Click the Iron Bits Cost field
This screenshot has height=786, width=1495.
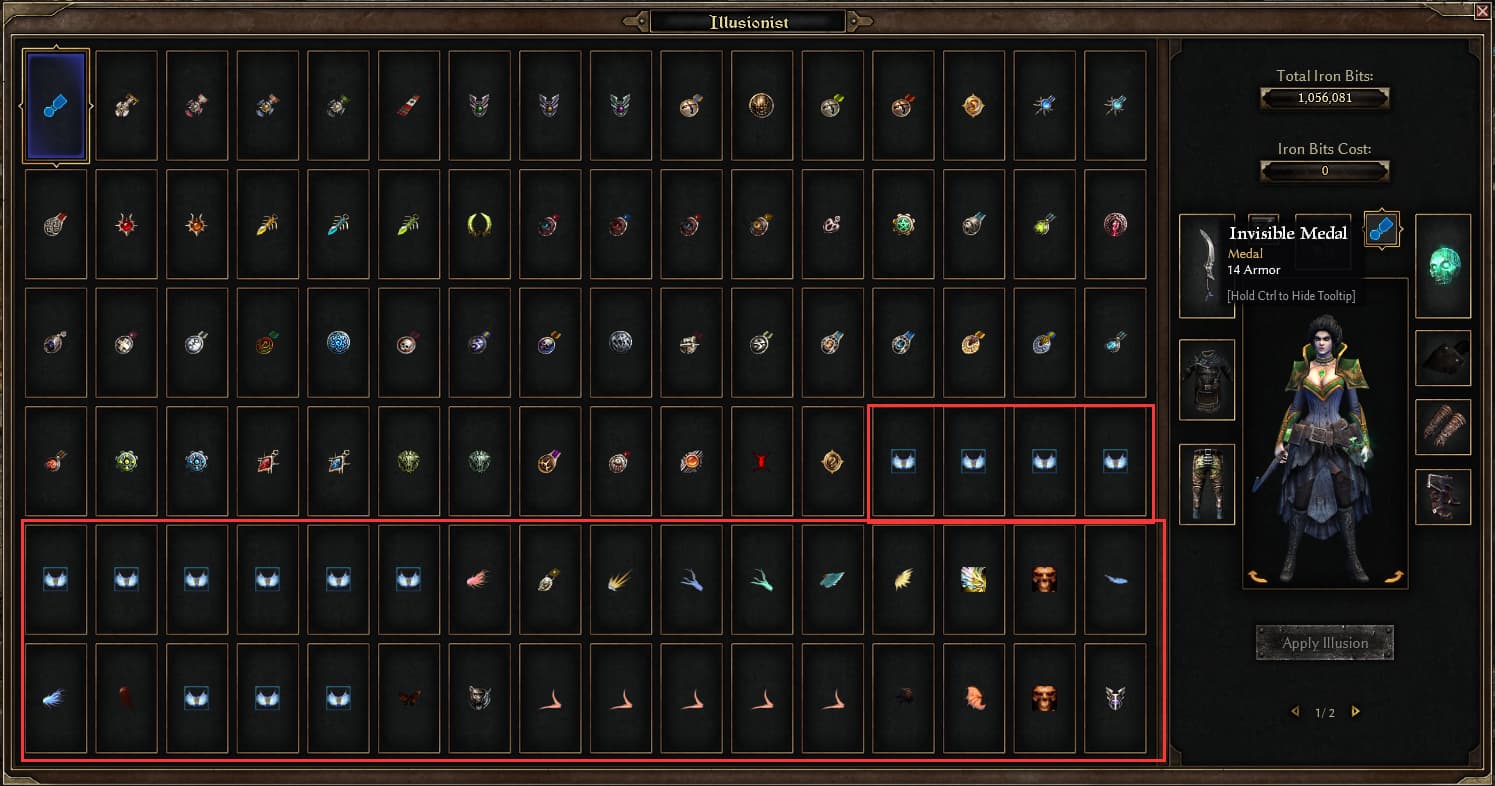coord(1324,171)
